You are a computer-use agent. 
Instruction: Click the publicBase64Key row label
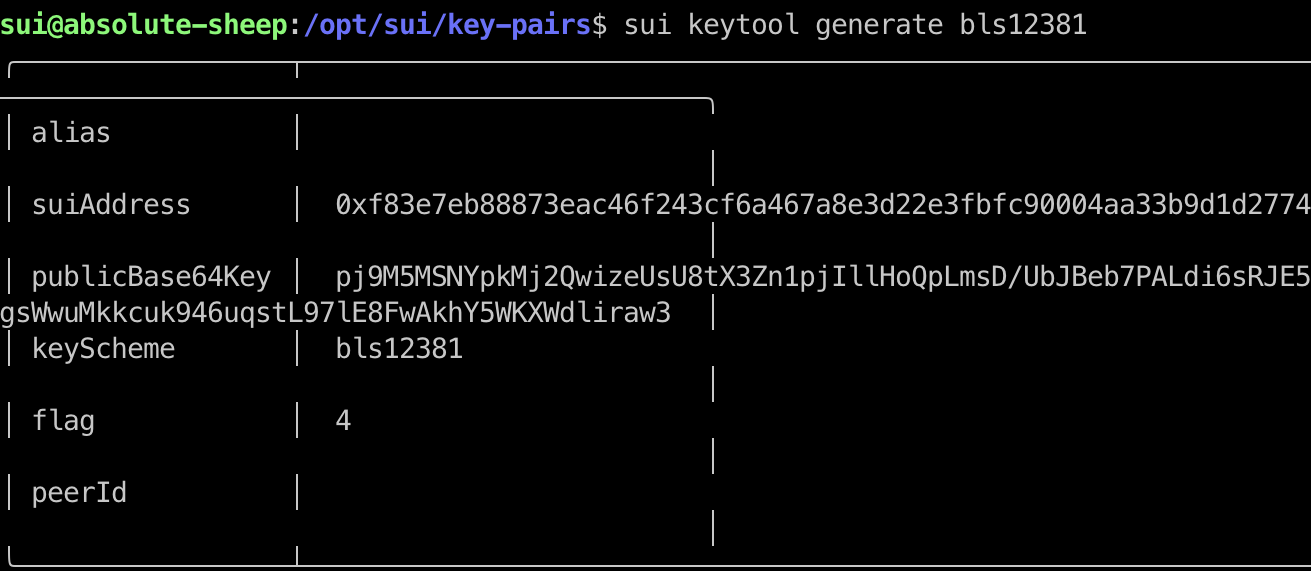(151, 277)
